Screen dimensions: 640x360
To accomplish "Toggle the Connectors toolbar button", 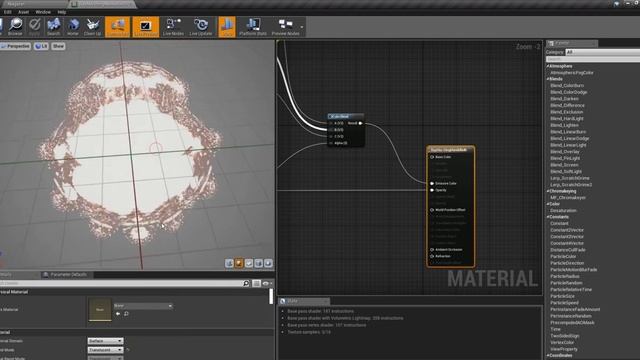I will click(118, 27).
